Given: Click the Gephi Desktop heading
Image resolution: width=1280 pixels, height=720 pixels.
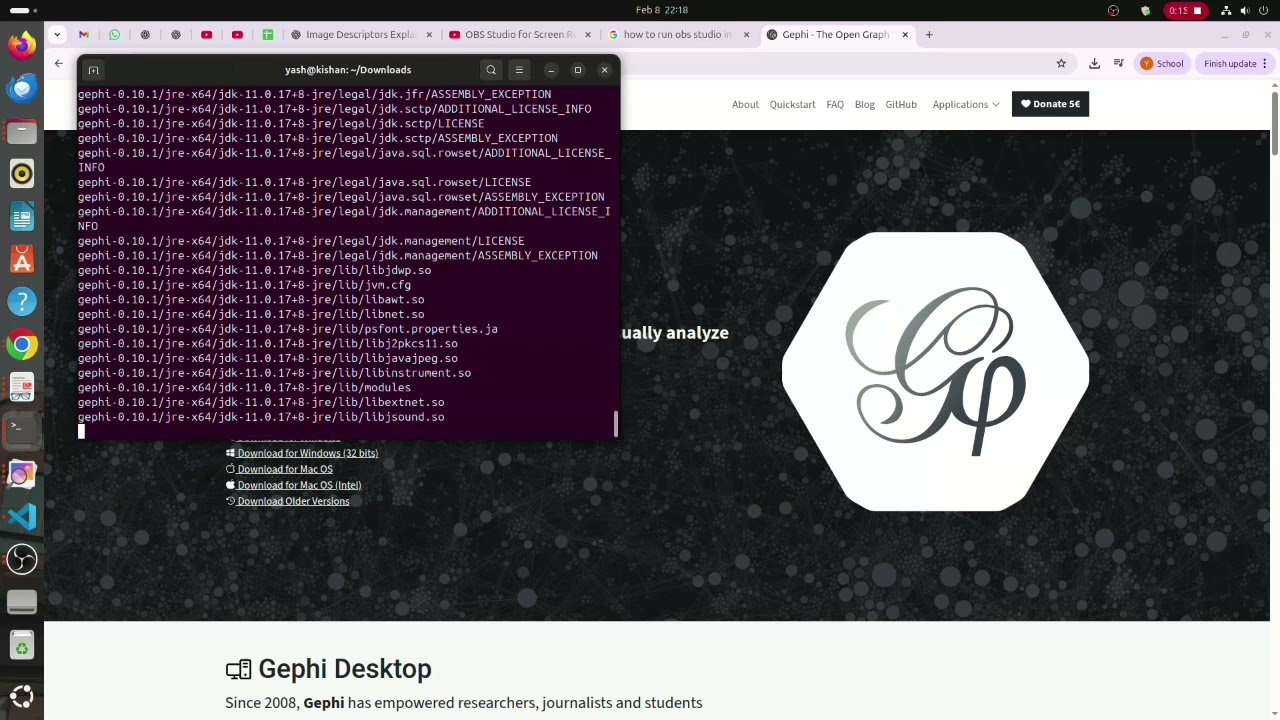Looking at the screenshot, I should [x=329, y=669].
